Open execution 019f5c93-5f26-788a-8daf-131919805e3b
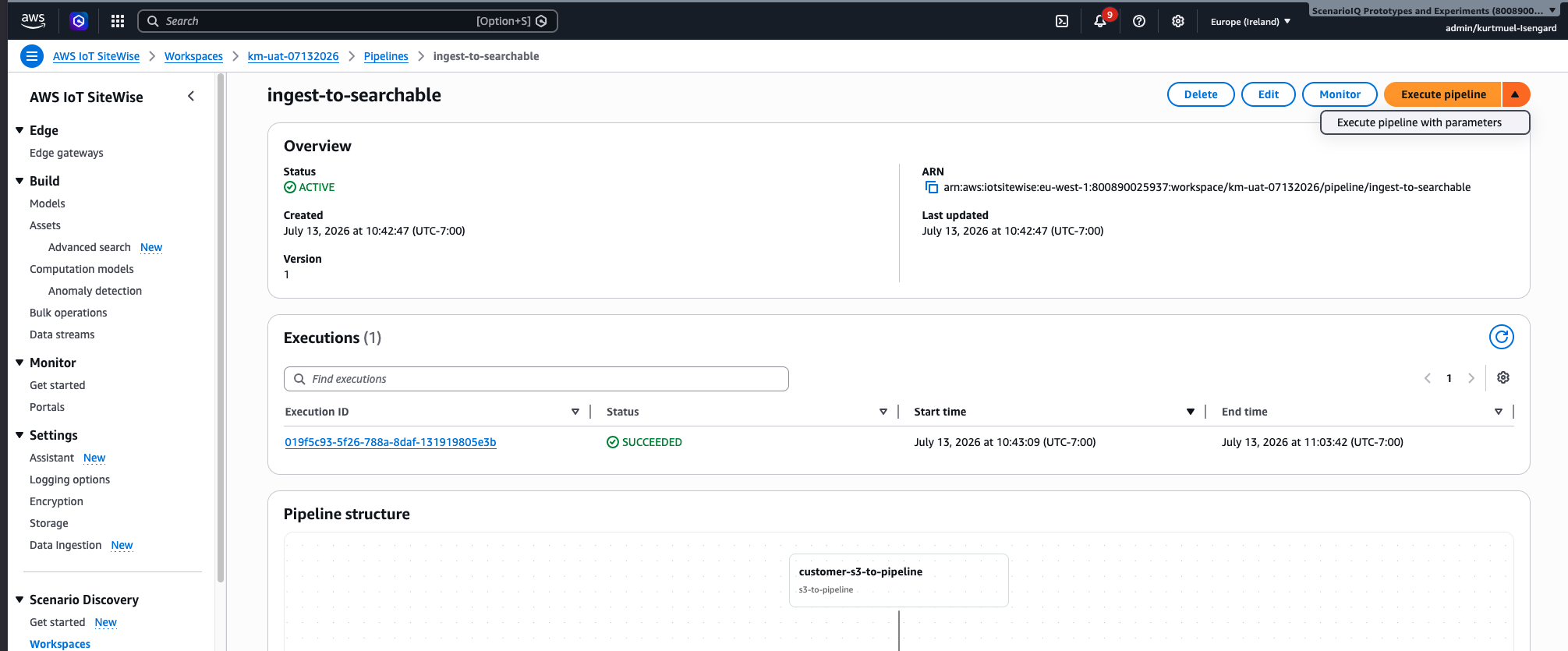The image size is (1568, 651). pos(391,442)
